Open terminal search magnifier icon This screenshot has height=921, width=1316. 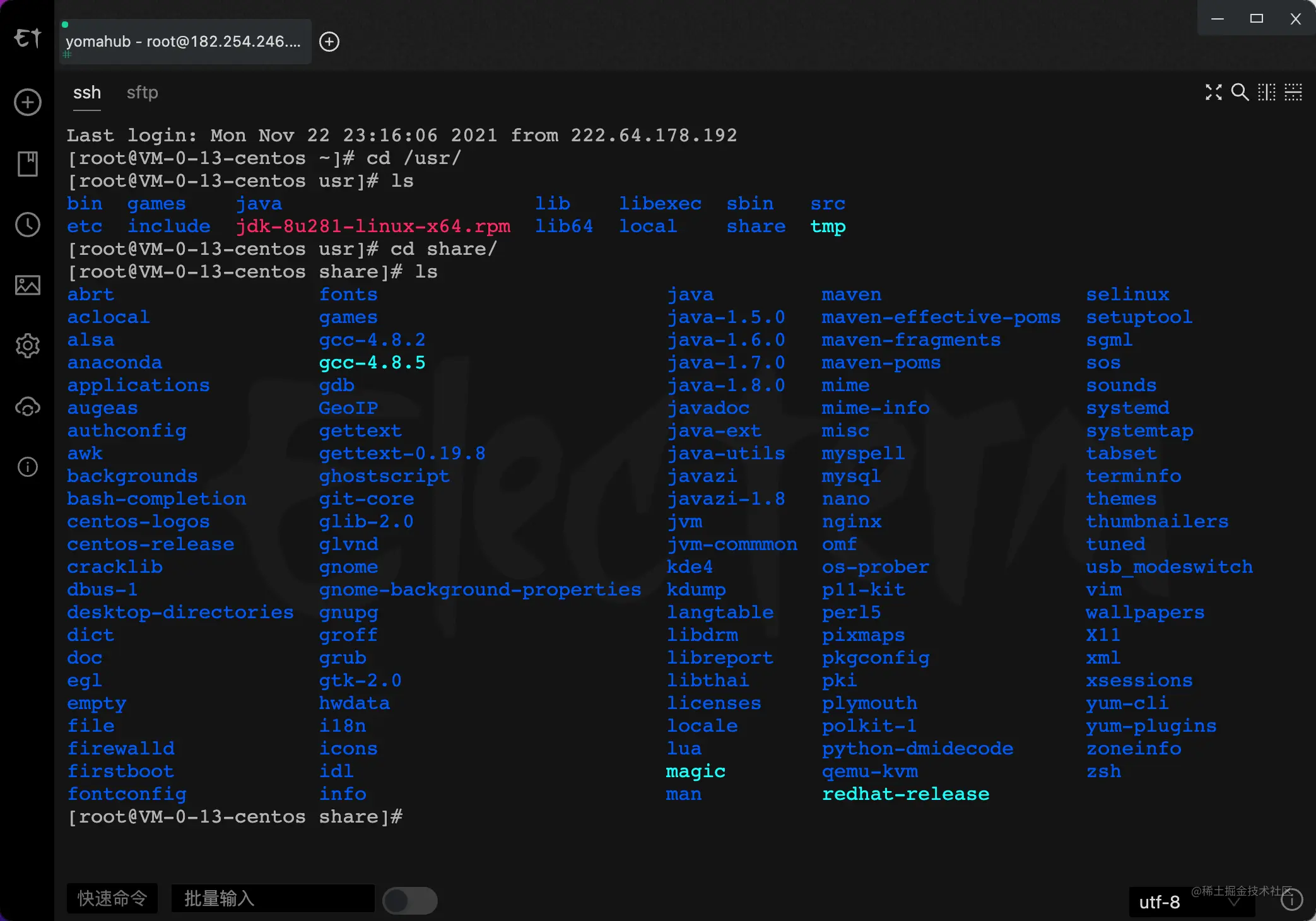[1240, 92]
